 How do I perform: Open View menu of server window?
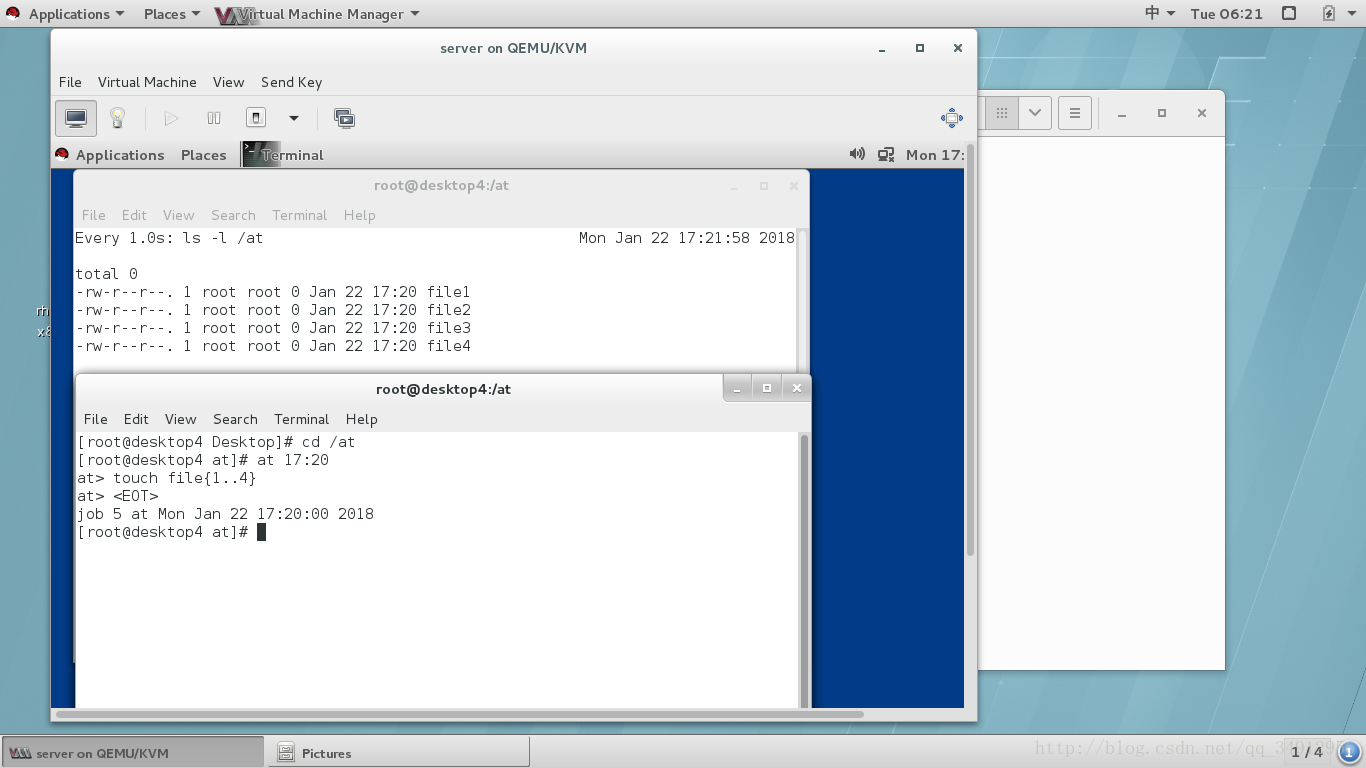click(228, 82)
